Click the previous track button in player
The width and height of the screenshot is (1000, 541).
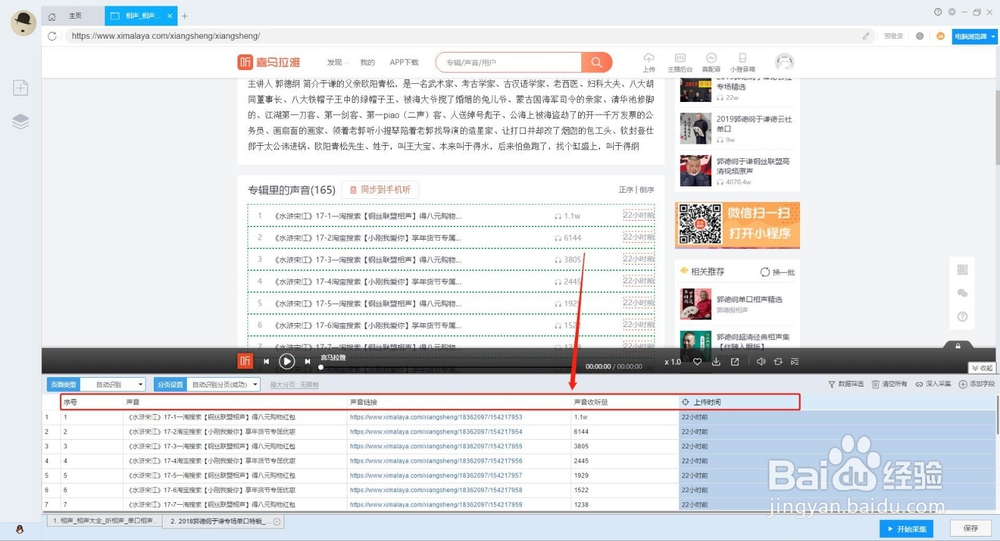(266, 362)
